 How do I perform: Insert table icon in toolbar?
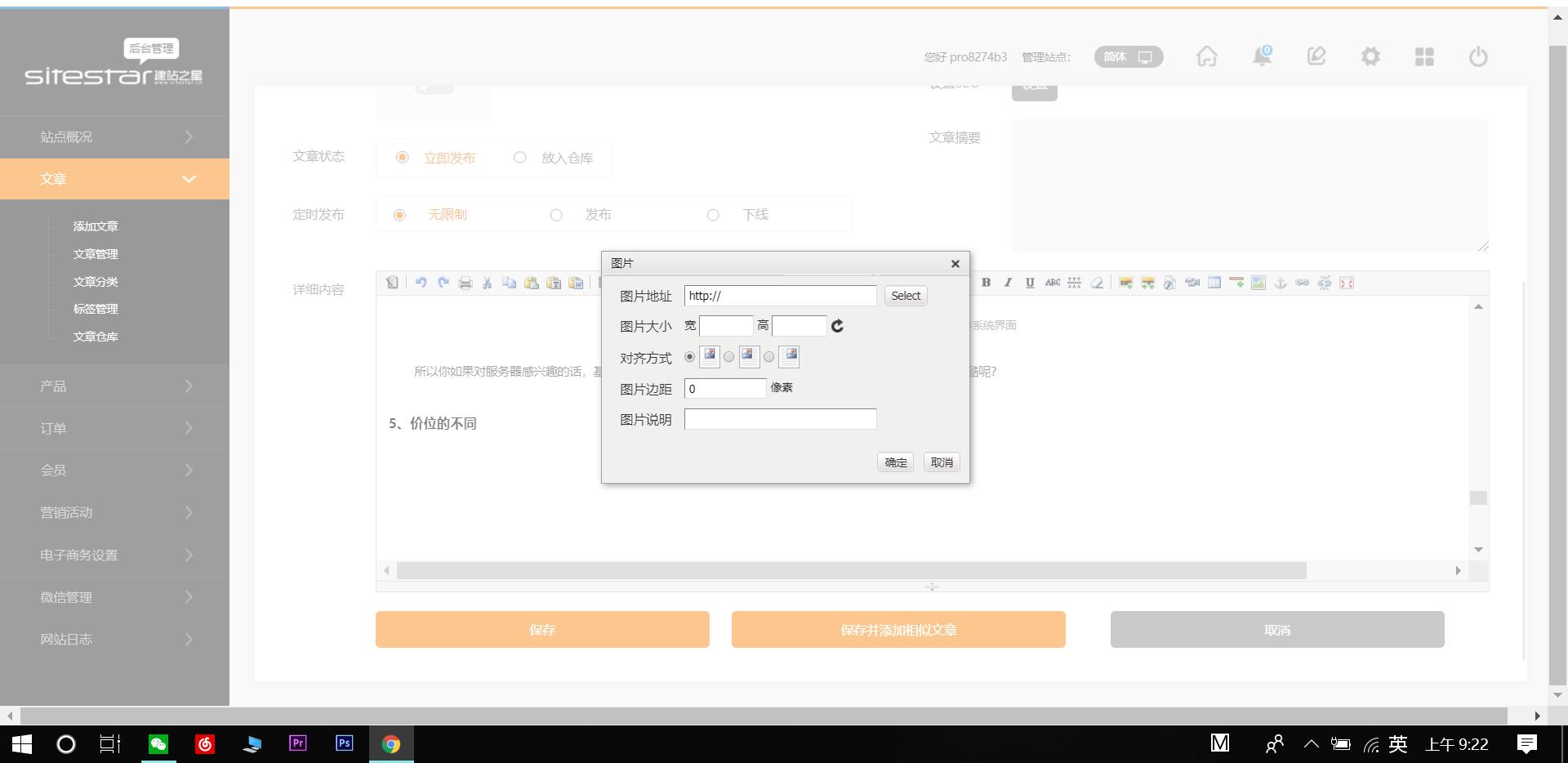1214,283
